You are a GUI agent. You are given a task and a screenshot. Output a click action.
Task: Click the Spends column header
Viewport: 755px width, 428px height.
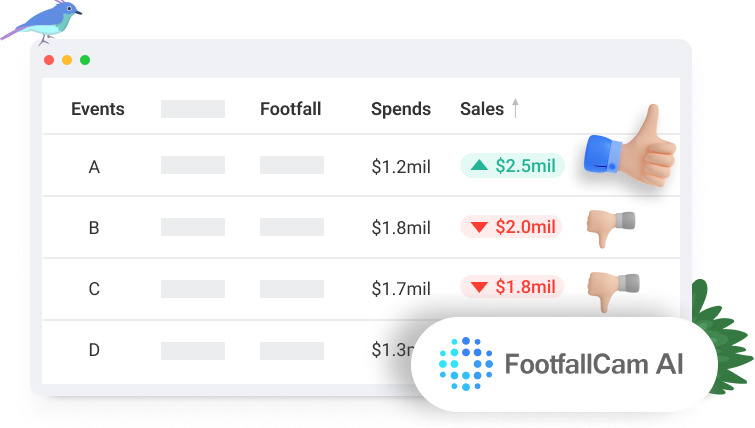click(x=400, y=109)
